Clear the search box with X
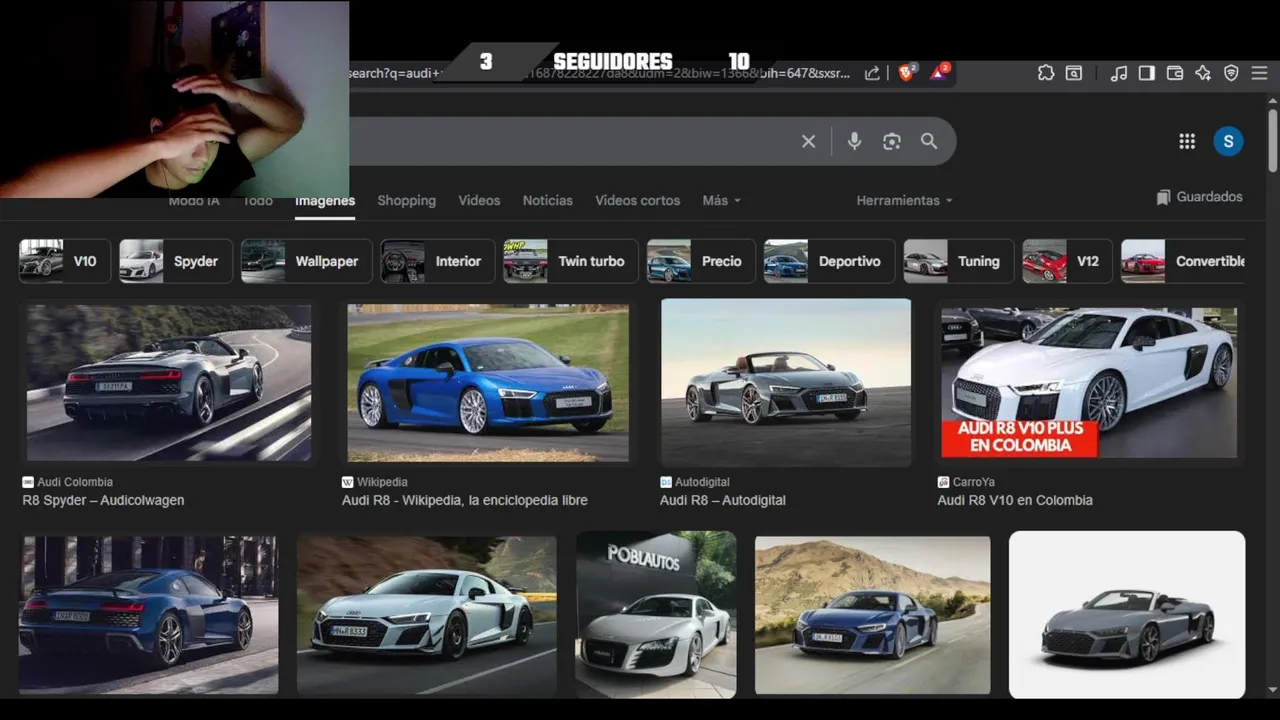The height and width of the screenshot is (720, 1280). pyautogui.click(x=809, y=142)
